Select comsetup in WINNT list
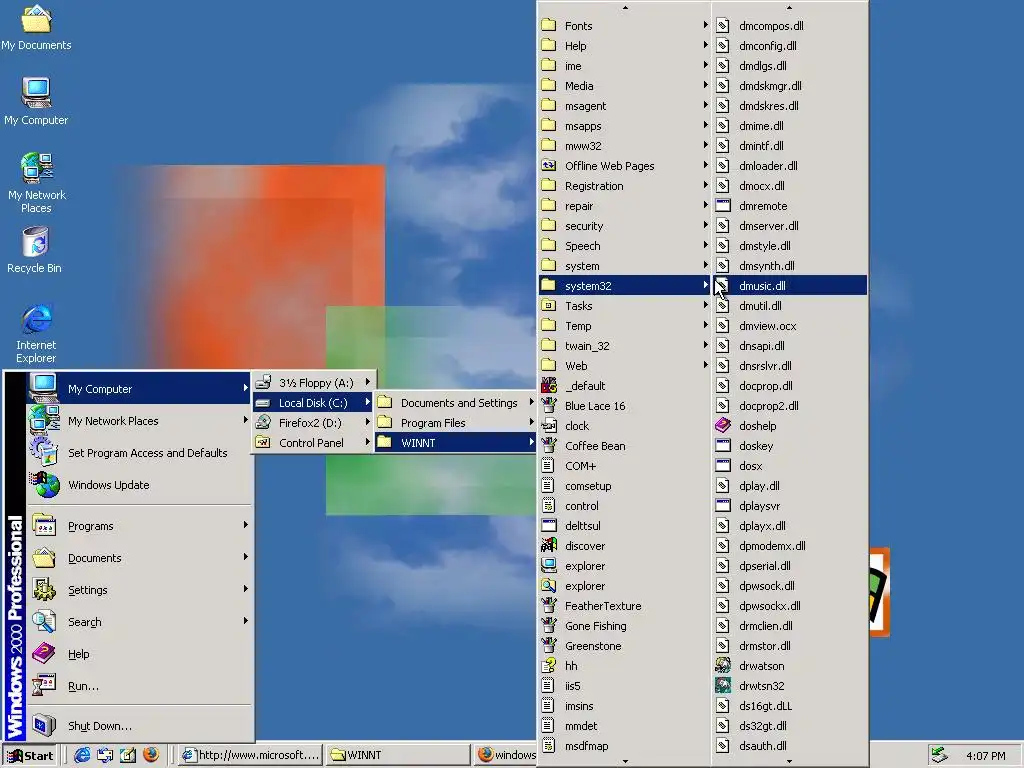The width and height of the screenshot is (1024, 768). point(625,486)
